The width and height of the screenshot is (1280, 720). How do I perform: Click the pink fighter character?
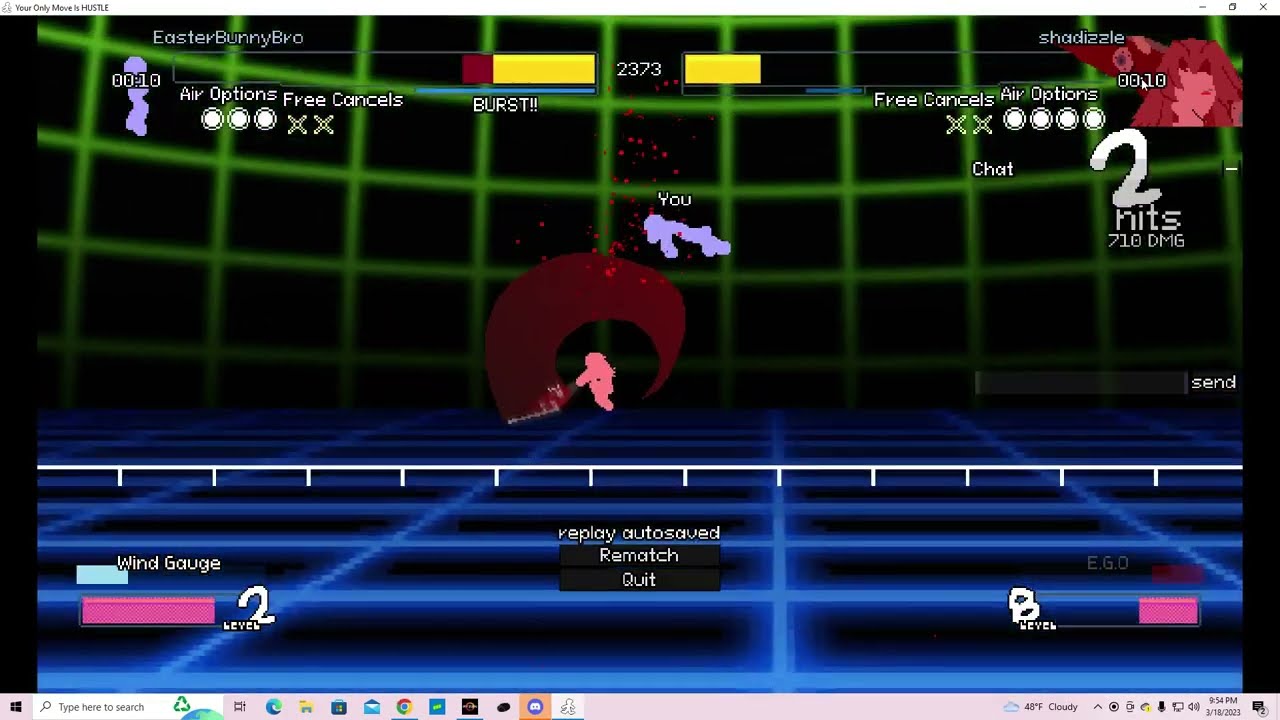tap(597, 381)
